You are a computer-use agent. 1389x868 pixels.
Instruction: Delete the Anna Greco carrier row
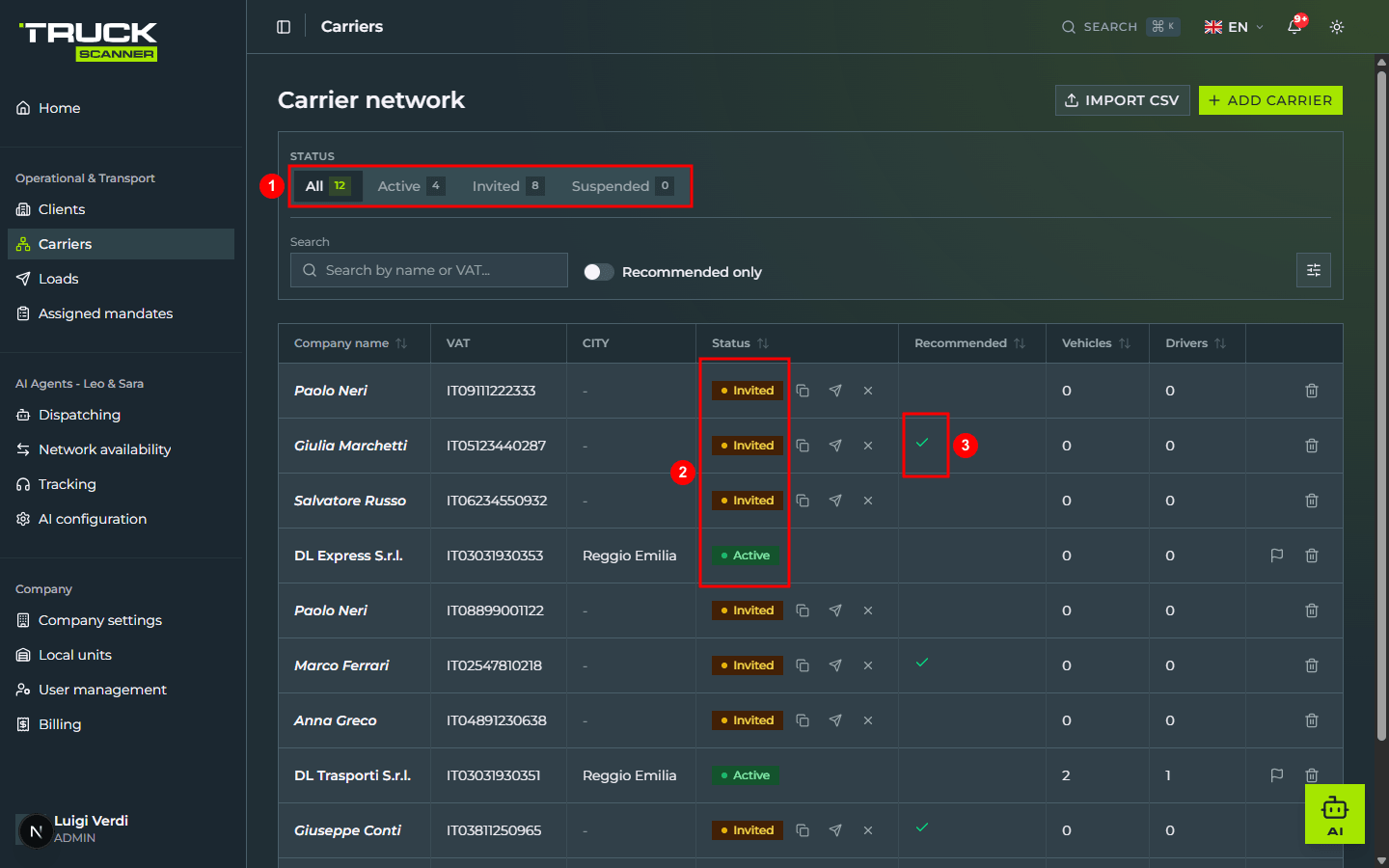1312,720
